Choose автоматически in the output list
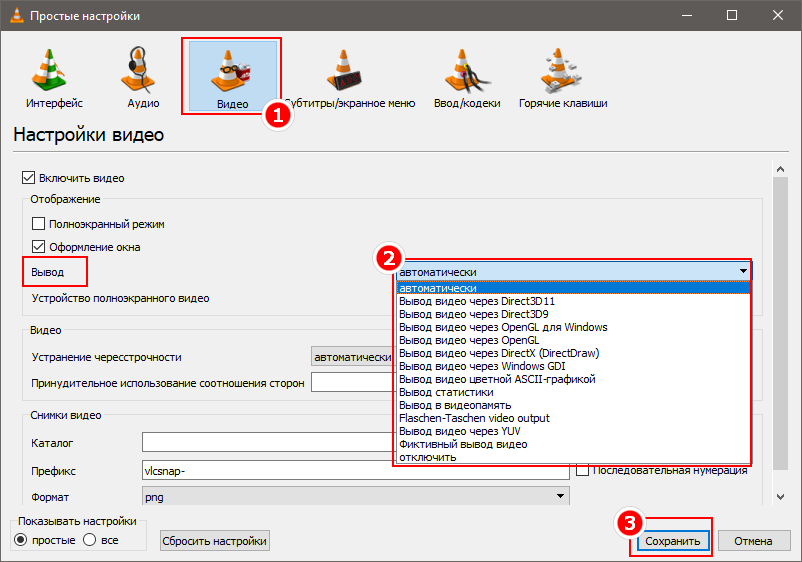Screen dimensions: 802x562 pos(573,288)
